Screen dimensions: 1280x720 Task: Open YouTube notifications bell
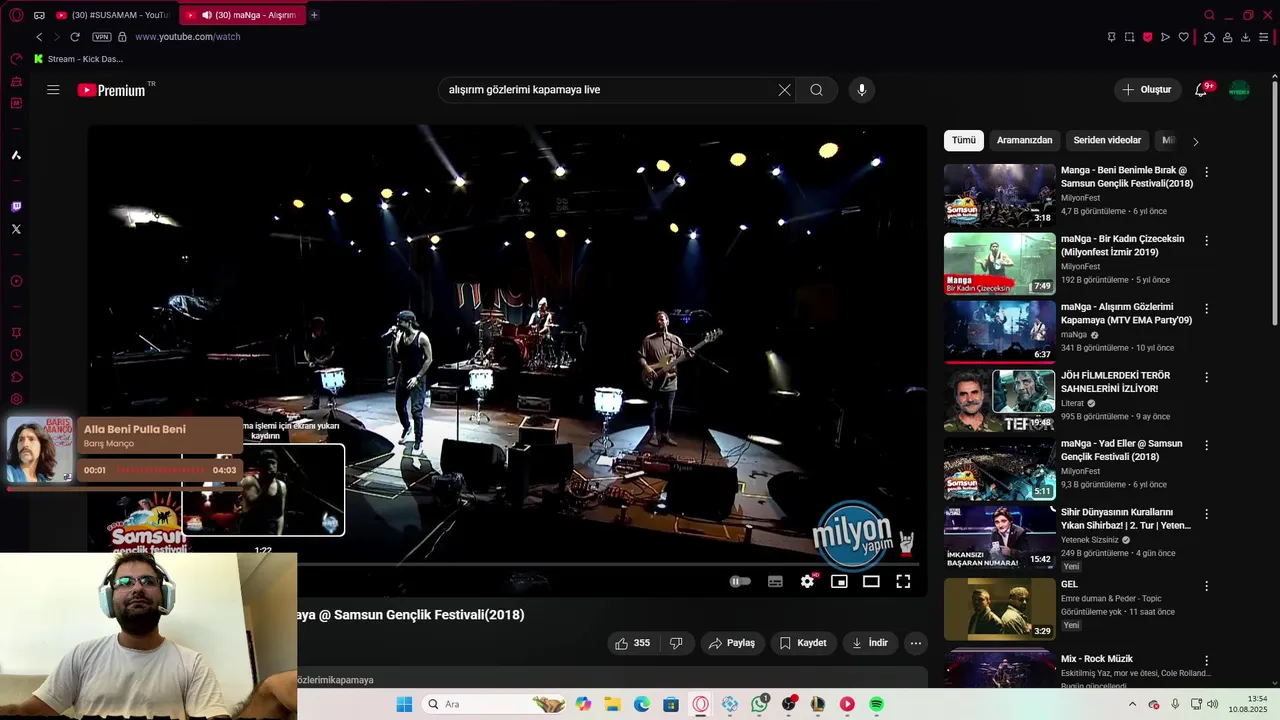point(1201,90)
